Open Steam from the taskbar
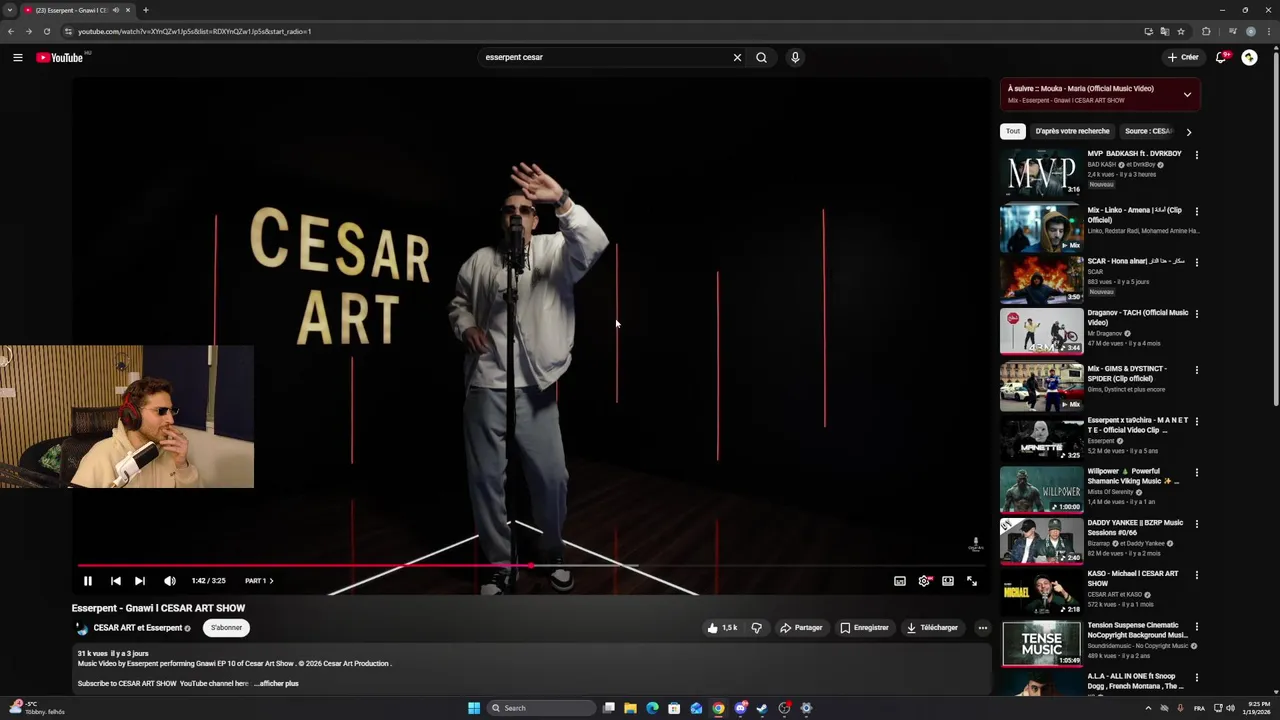1280x720 pixels. tap(762, 708)
